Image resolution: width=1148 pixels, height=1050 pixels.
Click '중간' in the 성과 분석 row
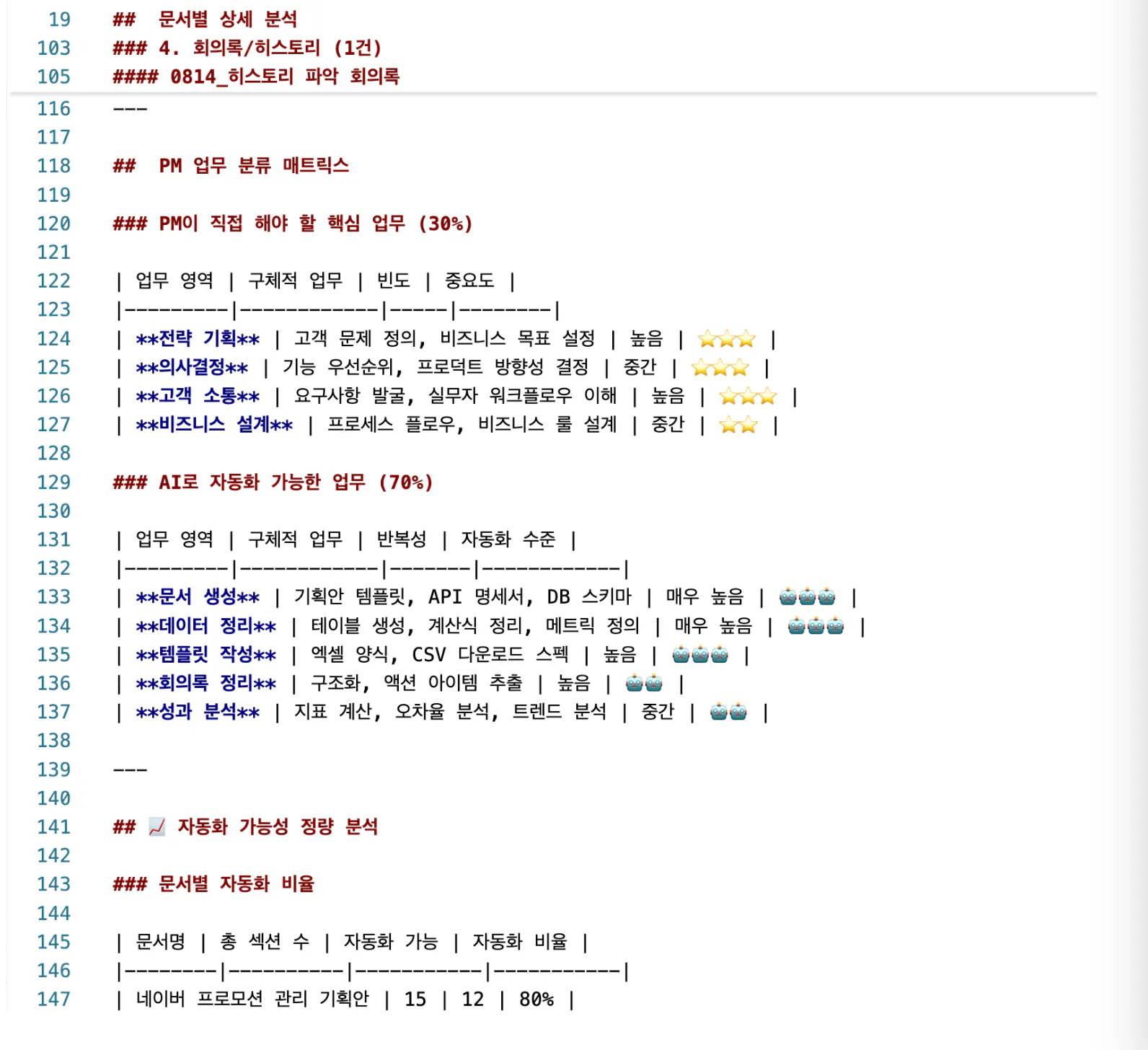click(x=658, y=712)
